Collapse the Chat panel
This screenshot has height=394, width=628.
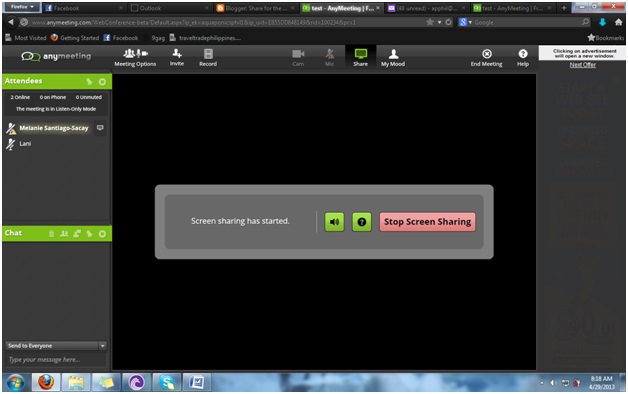coord(103,234)
